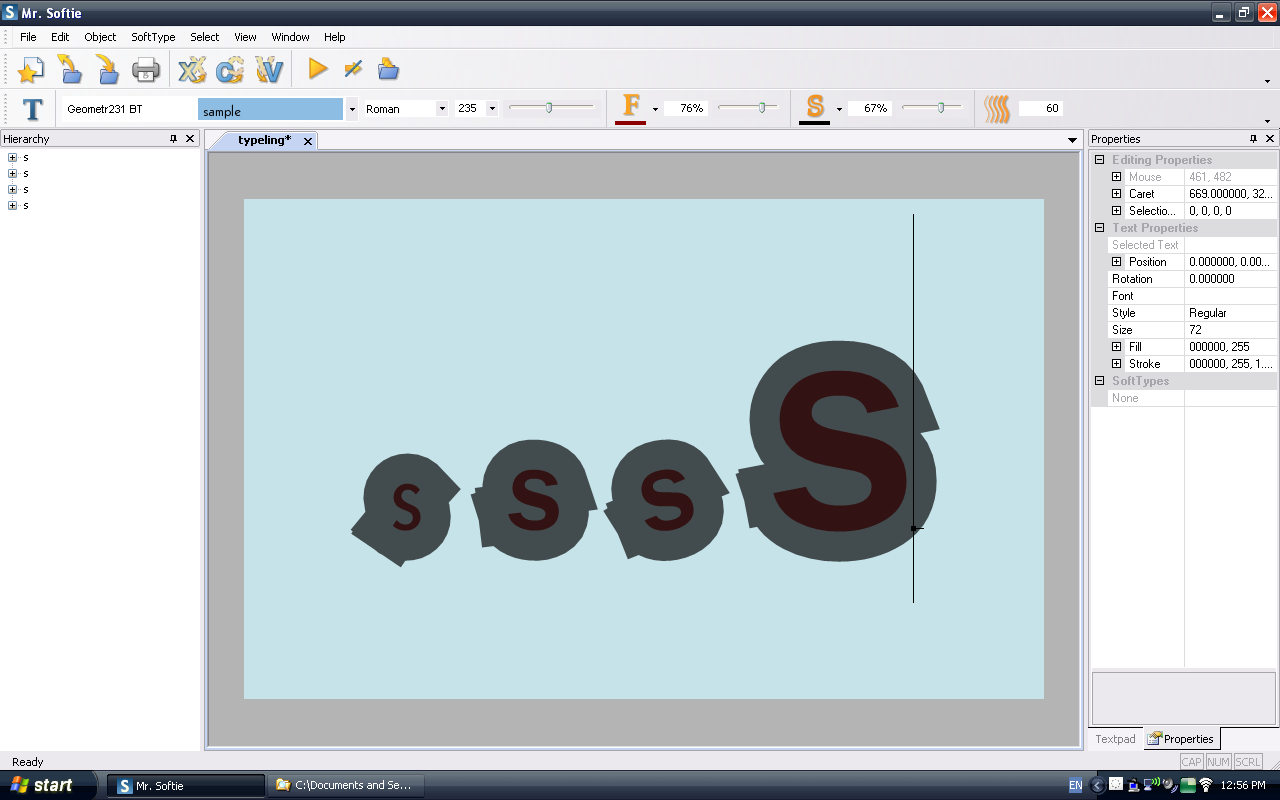
Task: Open the Object menu
Action: point(100,37)
